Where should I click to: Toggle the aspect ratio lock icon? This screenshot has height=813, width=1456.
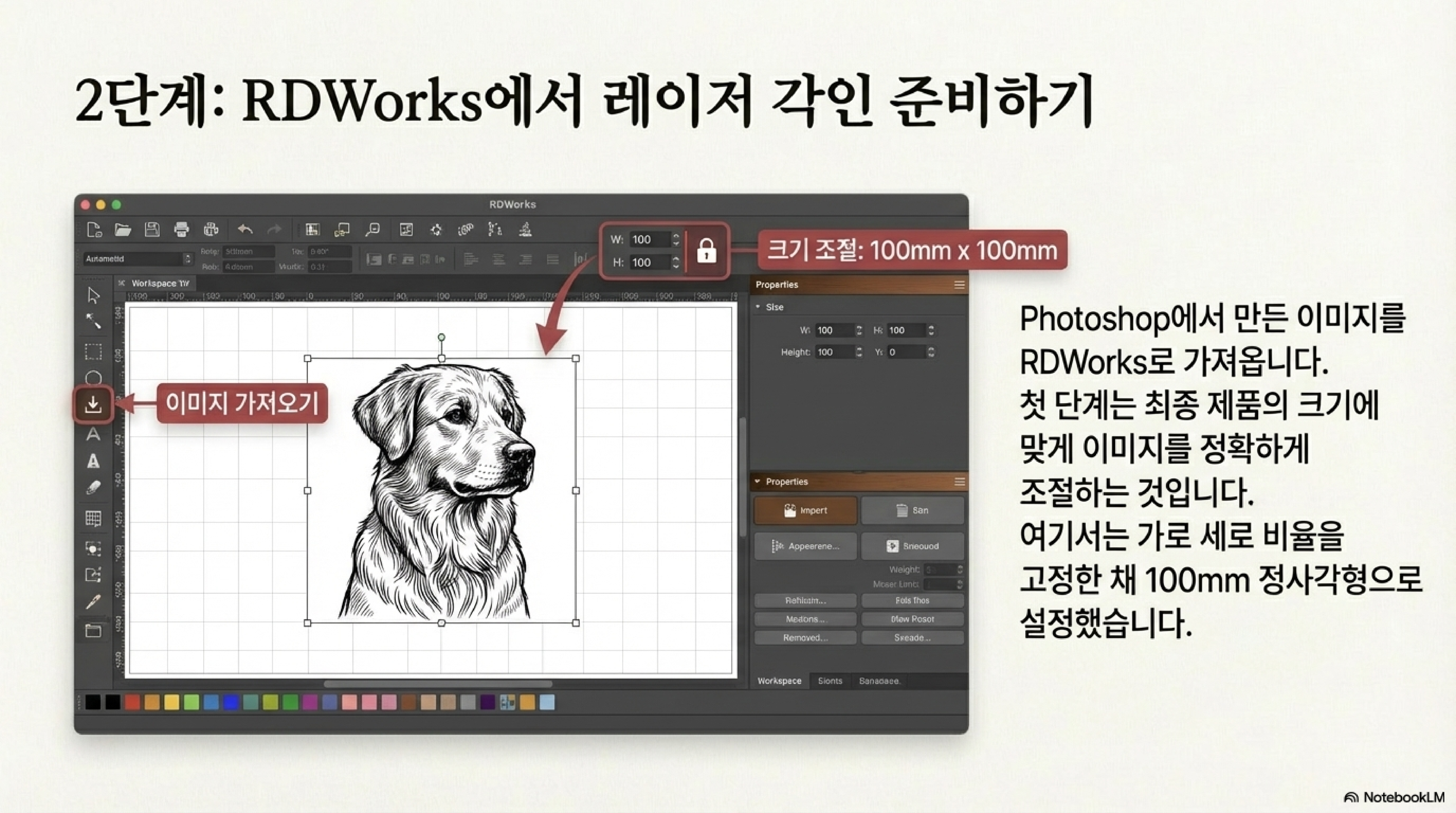(x=707, y=251)
